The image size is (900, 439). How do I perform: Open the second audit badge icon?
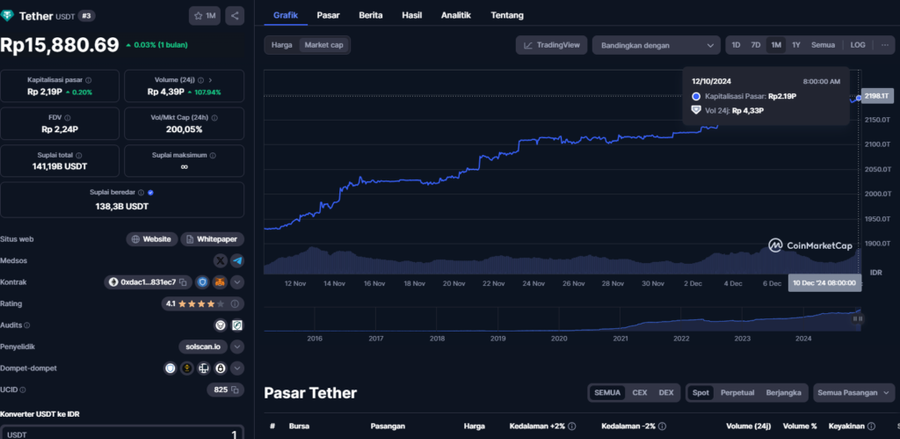[x=237, y=325]
